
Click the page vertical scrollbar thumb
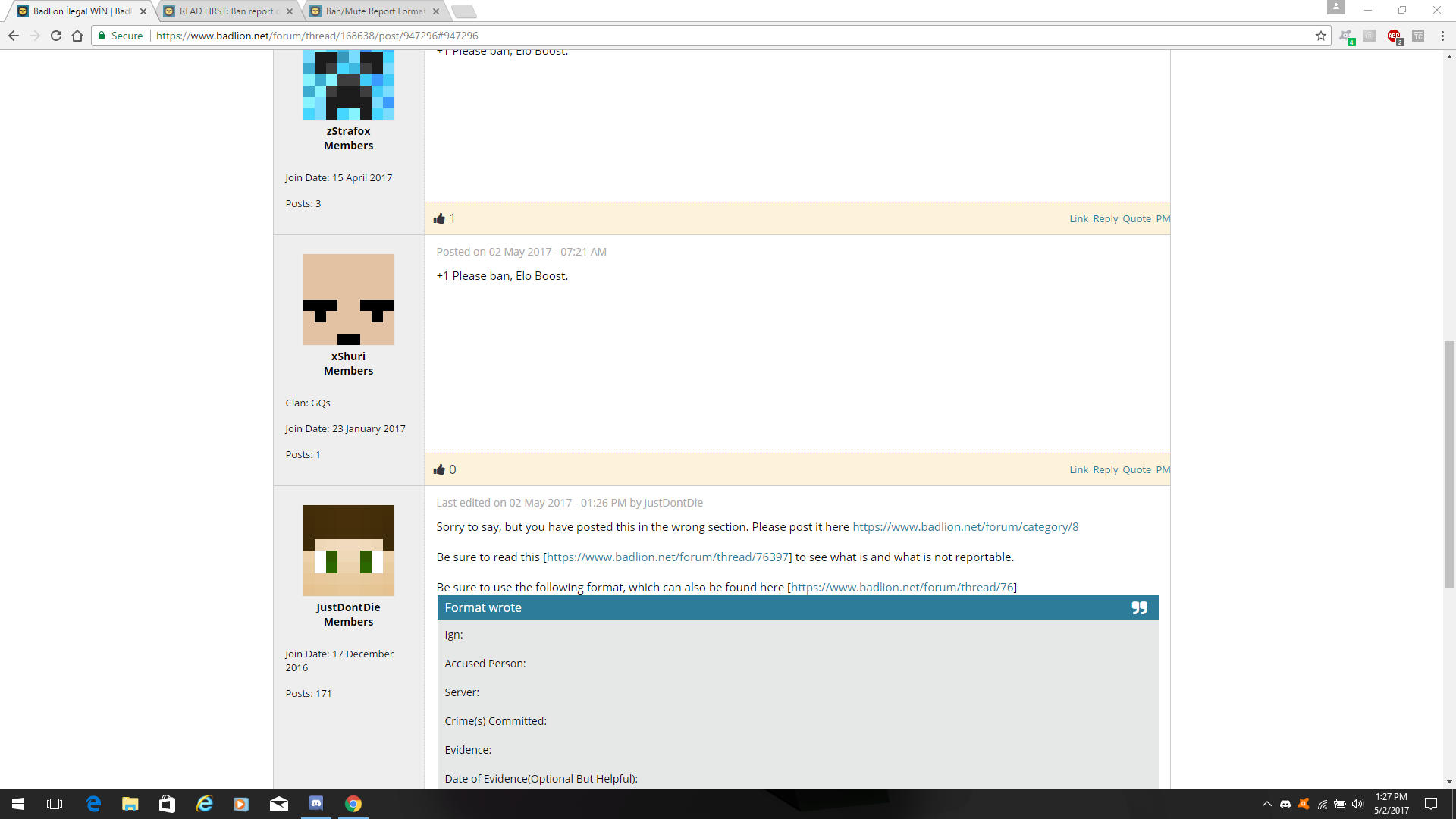[x=1449, y=464]
